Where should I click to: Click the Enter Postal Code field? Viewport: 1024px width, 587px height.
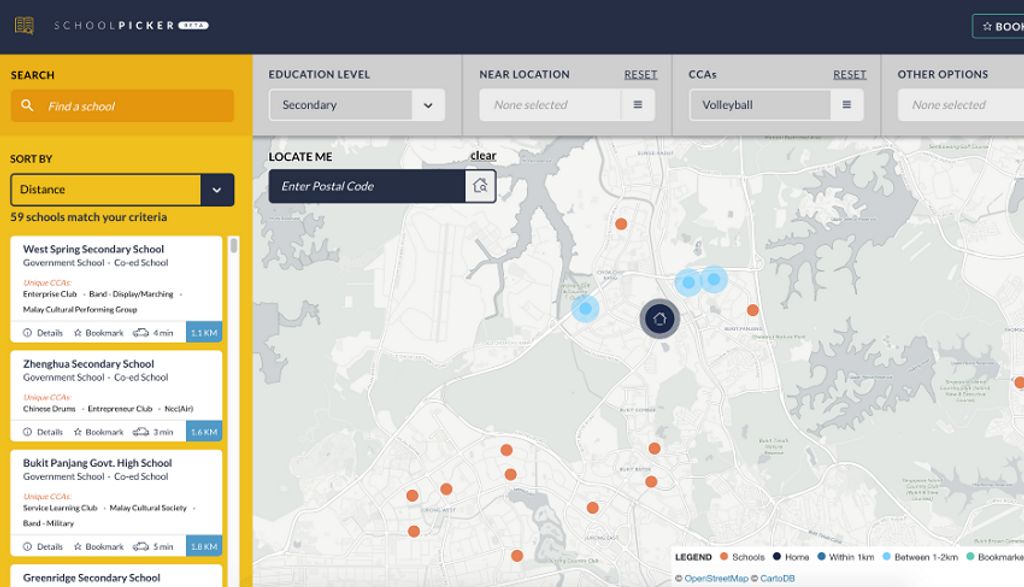367,186
